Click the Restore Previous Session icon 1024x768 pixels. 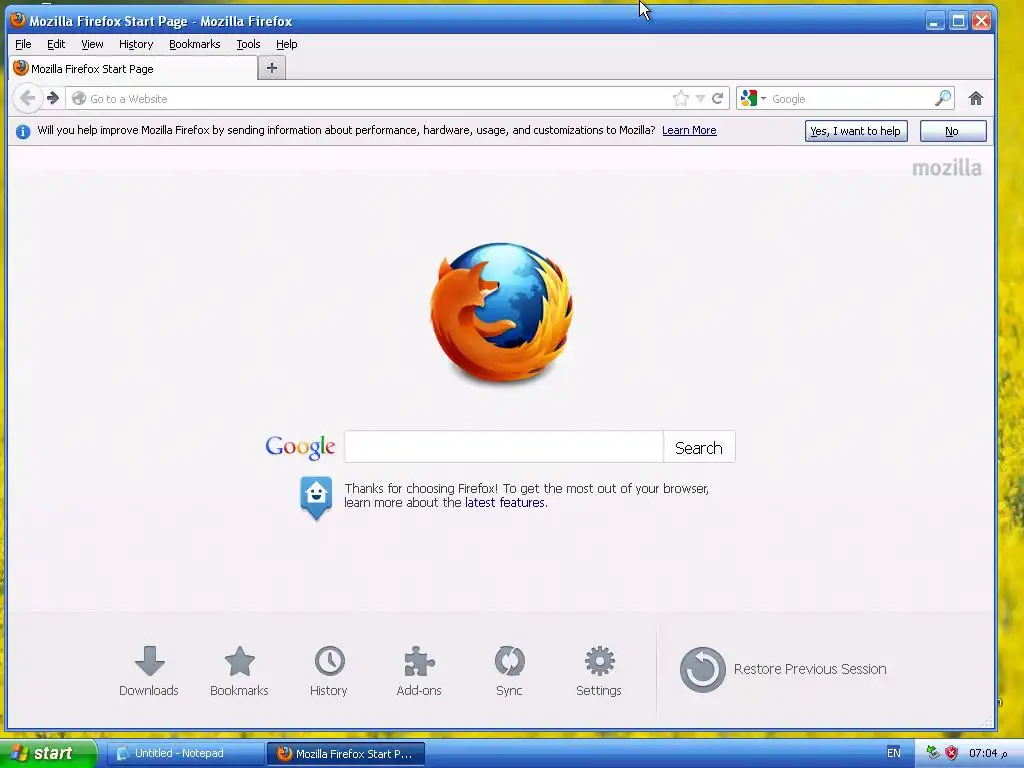(x=703, y=669)
